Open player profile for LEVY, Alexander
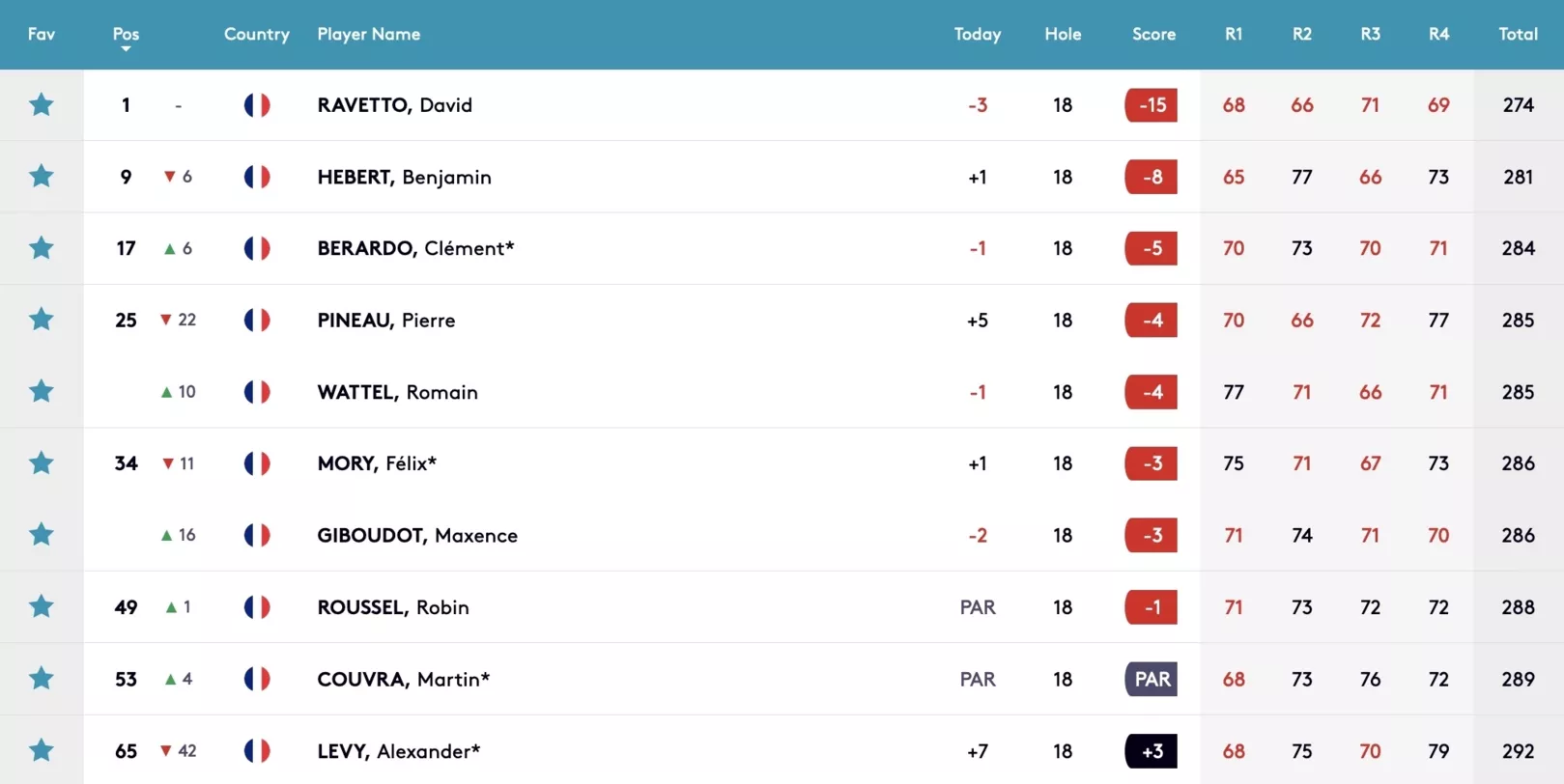 399,750
